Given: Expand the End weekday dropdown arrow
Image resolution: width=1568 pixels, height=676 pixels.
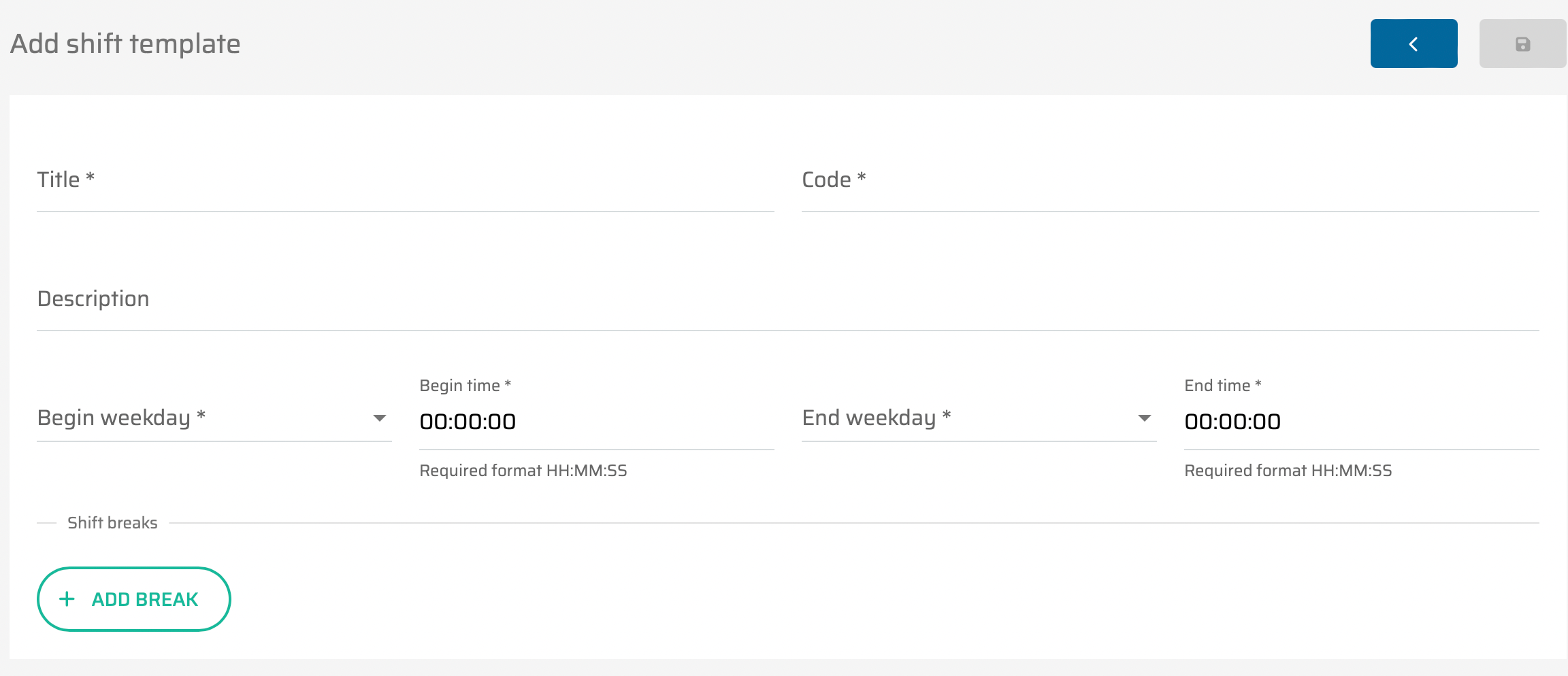Looking at the screenshot, I should pos(1145,418).
